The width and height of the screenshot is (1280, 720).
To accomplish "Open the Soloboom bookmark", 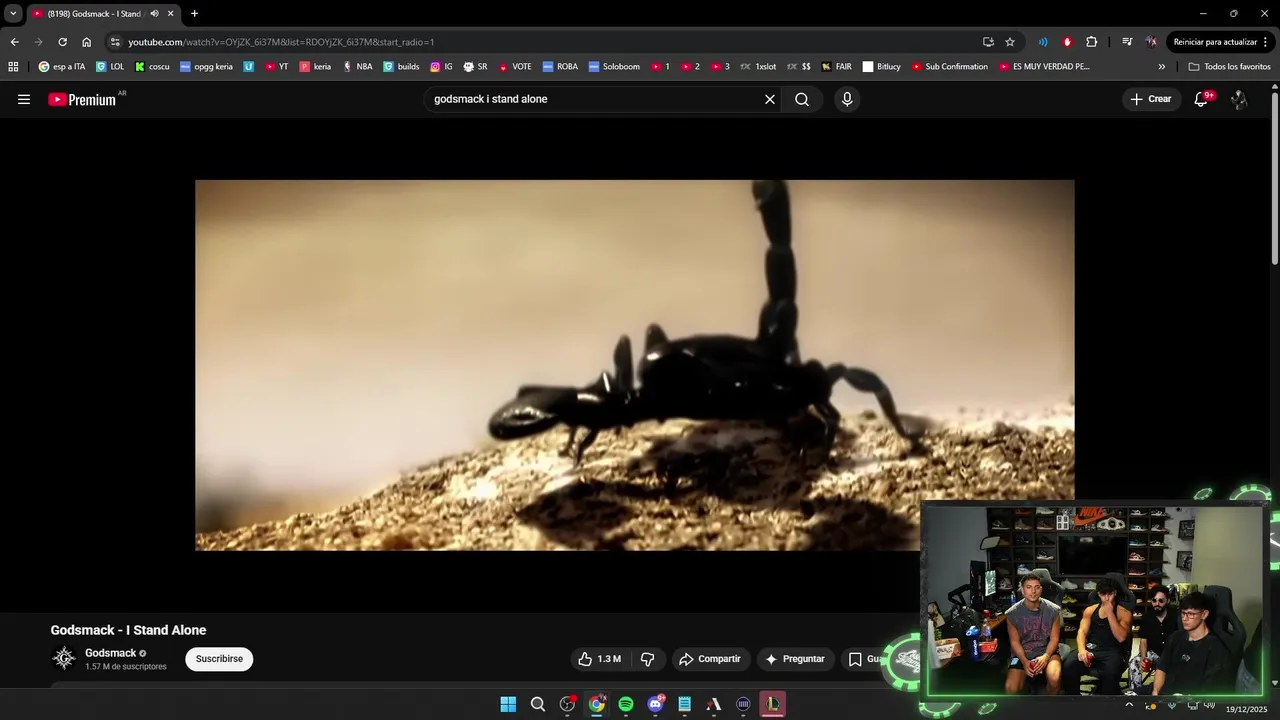I will tap(614, 67).
